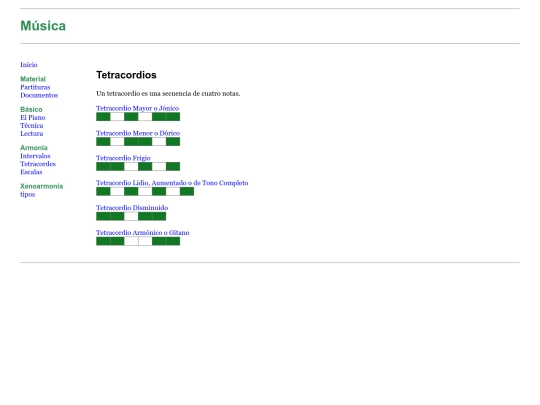540x405 pixels.
Task: Click the Menor o Dórico interval diagram
Action: coord(138,142)
